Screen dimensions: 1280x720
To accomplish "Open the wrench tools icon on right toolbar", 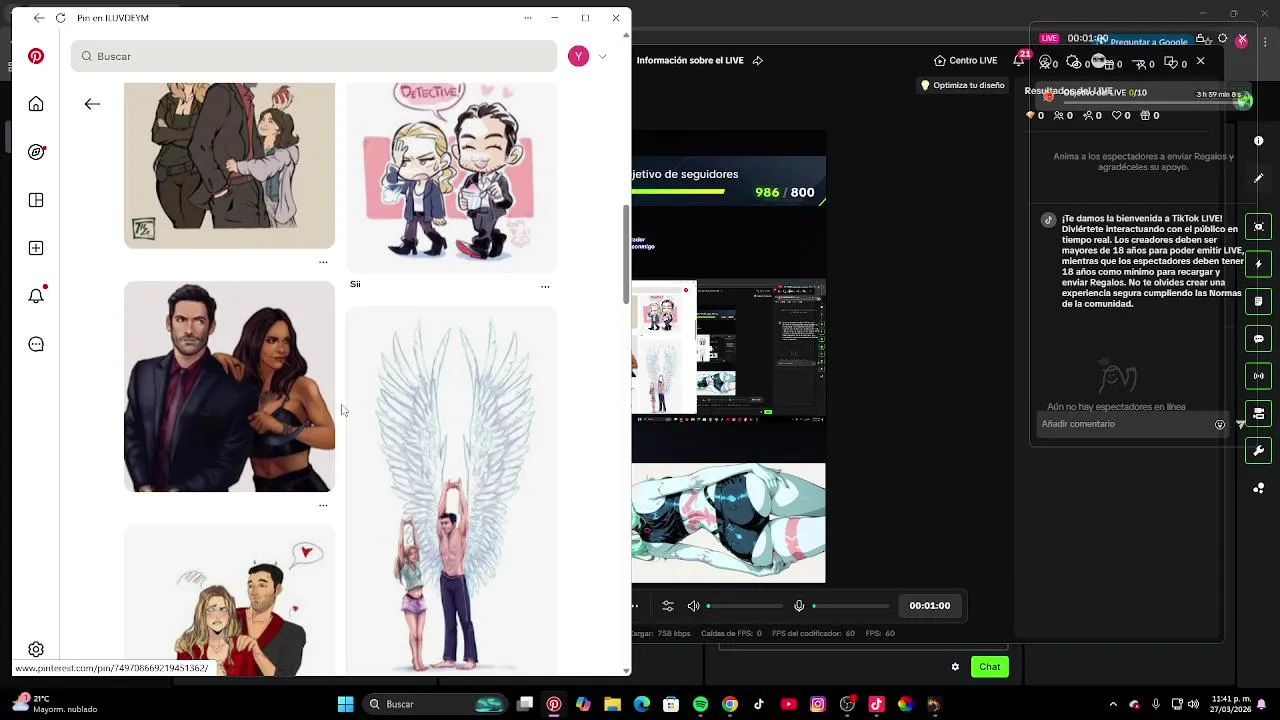I will 1259,451.
